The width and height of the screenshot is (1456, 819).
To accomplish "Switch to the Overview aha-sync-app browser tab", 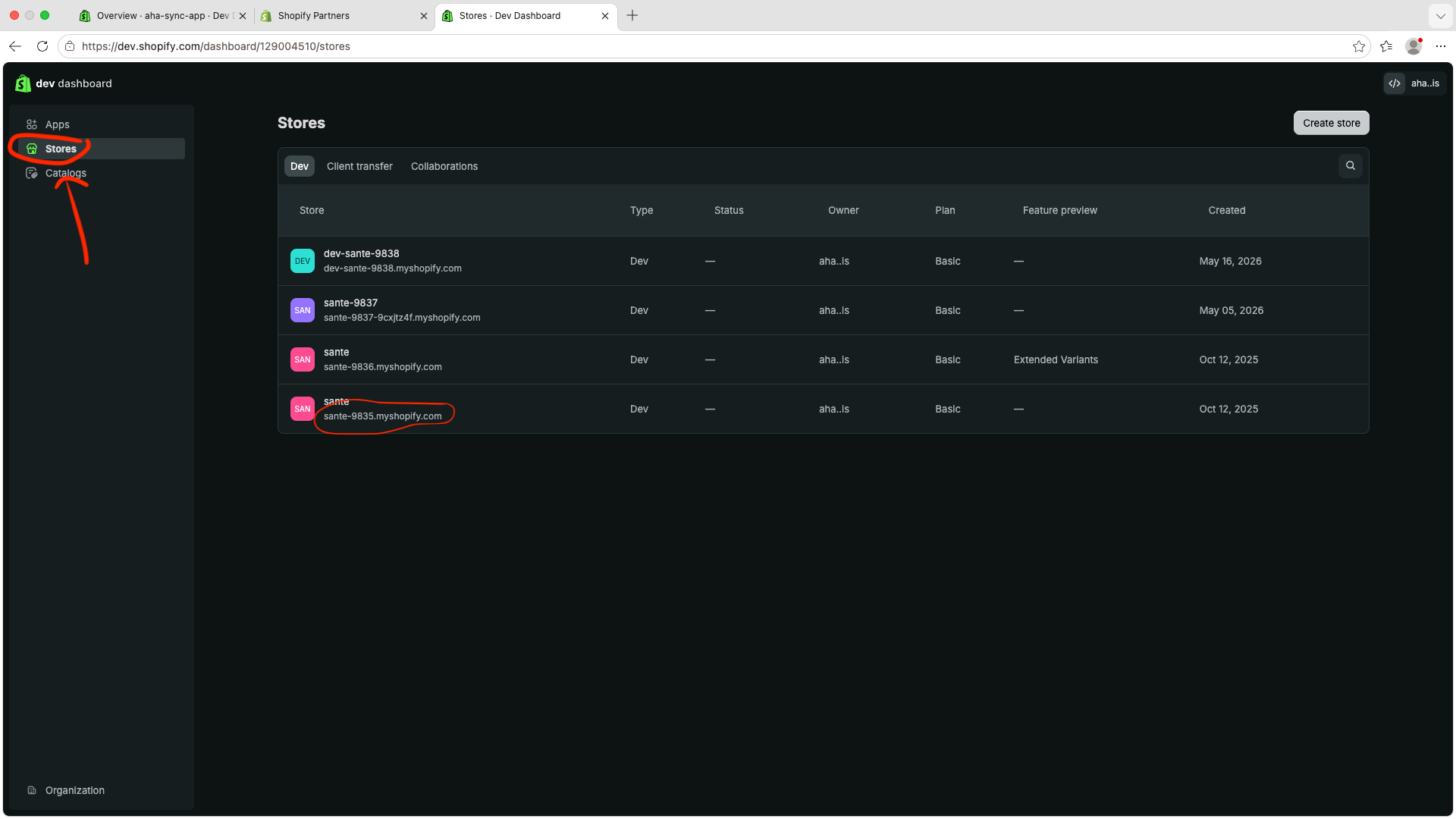I will click(x=163, y=16).
